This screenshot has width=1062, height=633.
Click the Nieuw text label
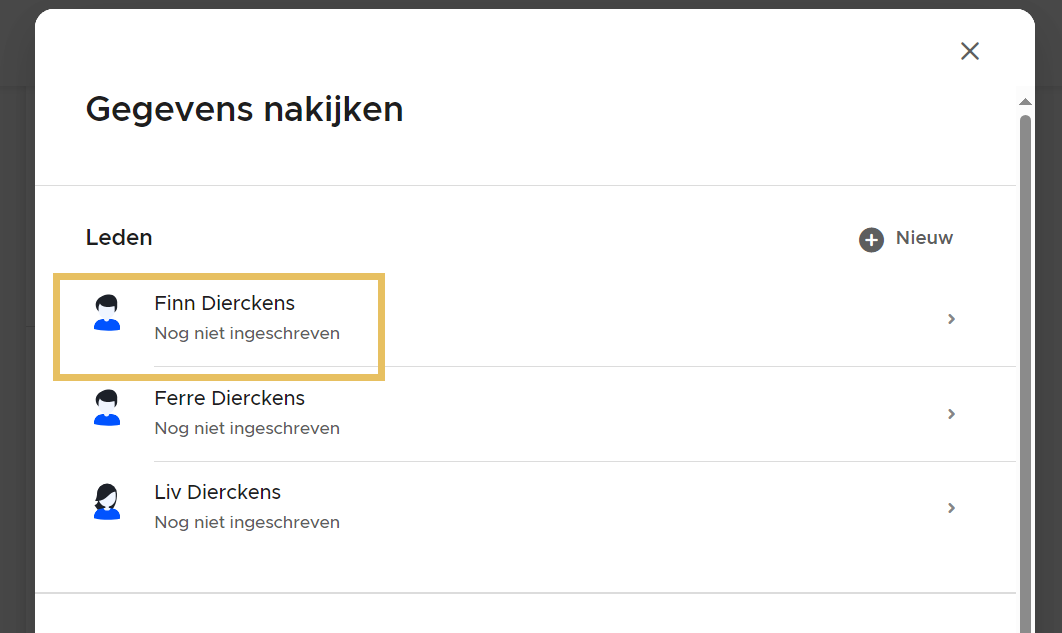(924, 238)
